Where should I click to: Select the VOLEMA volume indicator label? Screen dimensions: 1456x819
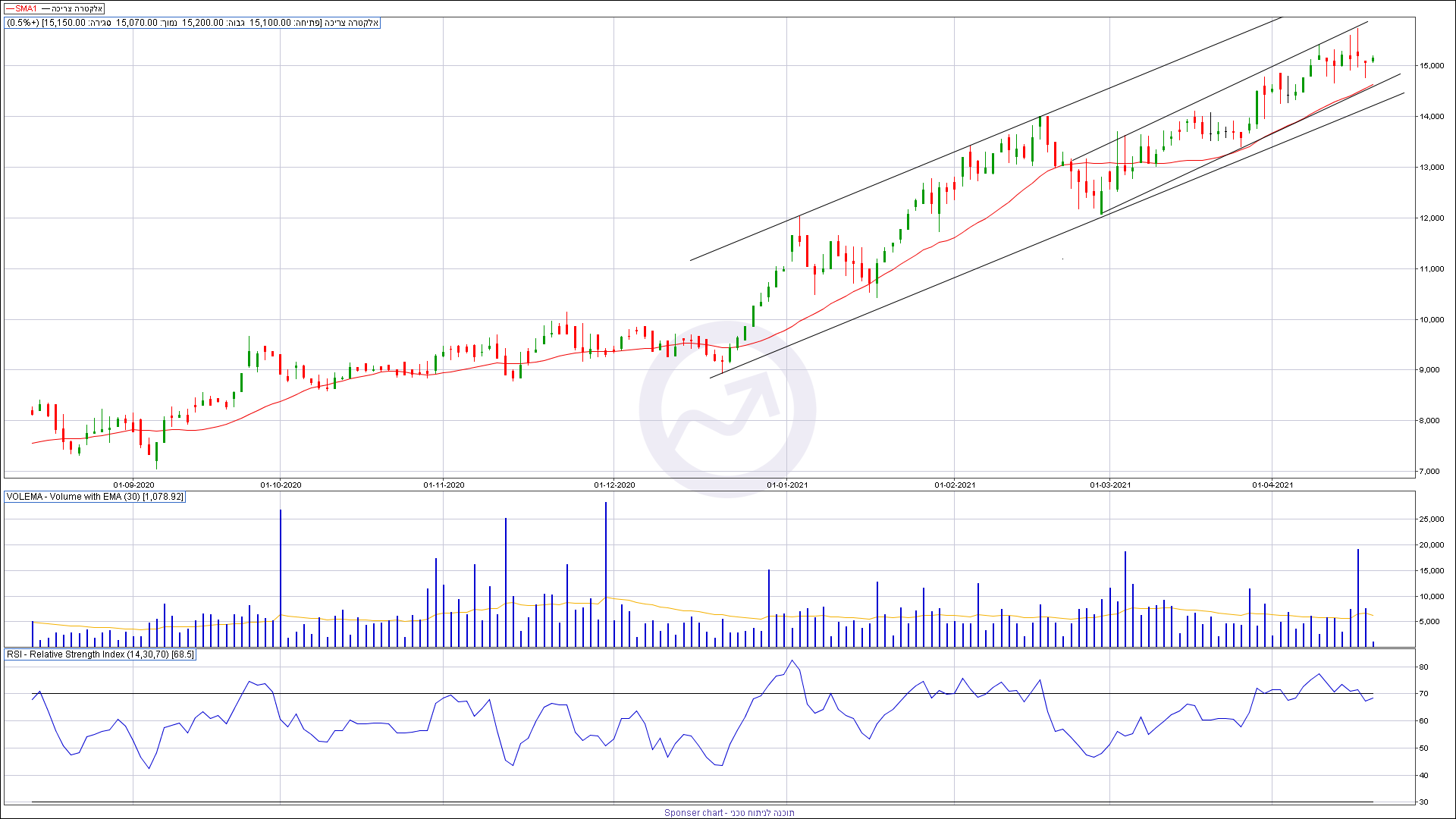[95, 497]
